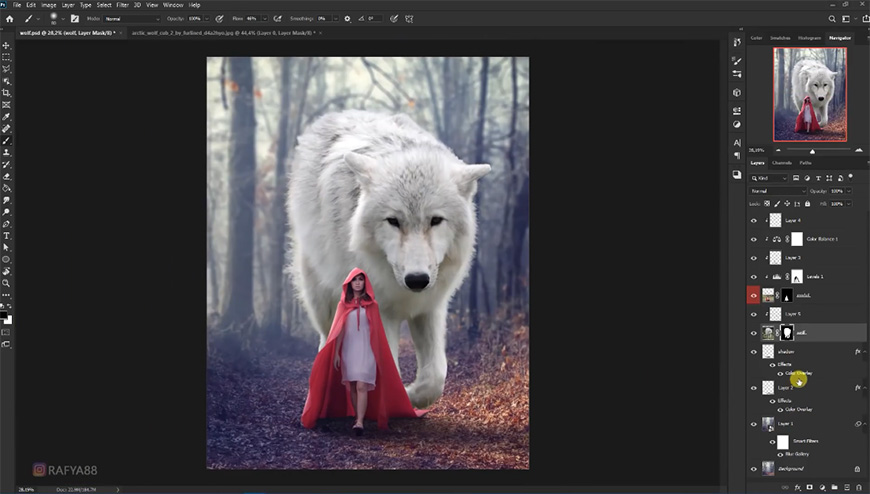Click Delete layer trash icon
The width and height of the screenshot is (870, 494).
[859, 487]
